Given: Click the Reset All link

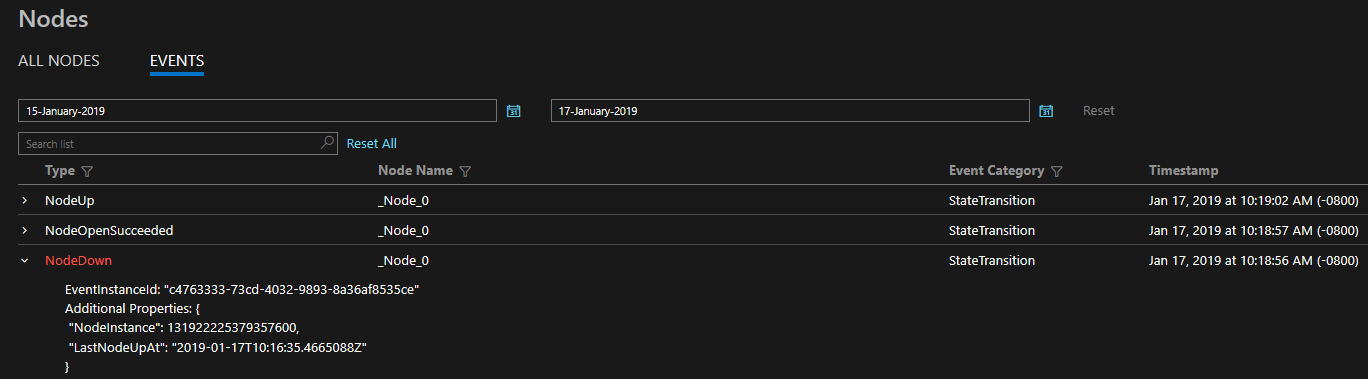Looking at the screenshot, I should [372, 144].
